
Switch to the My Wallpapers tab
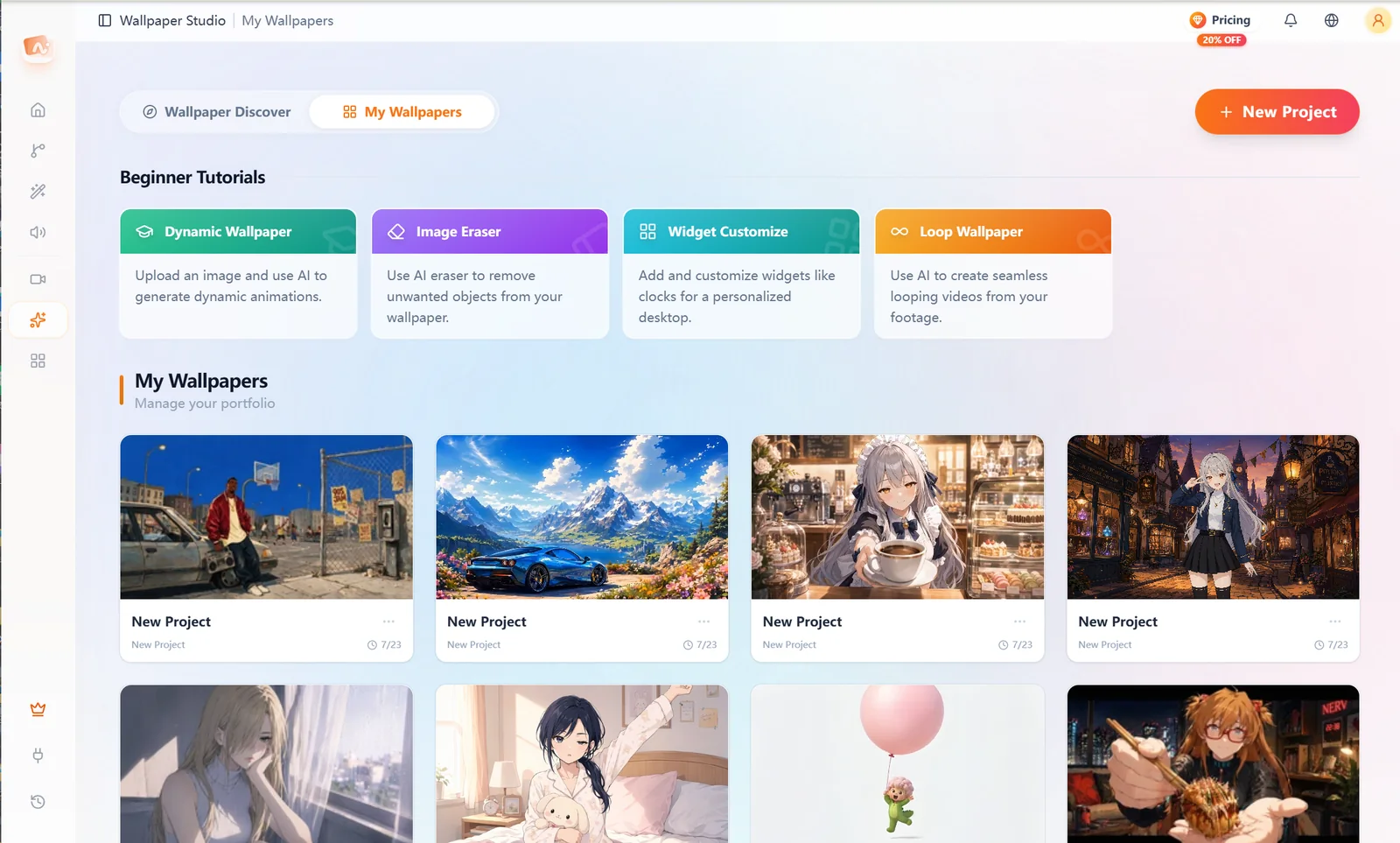pyautogui.click(x=402, y=112)
